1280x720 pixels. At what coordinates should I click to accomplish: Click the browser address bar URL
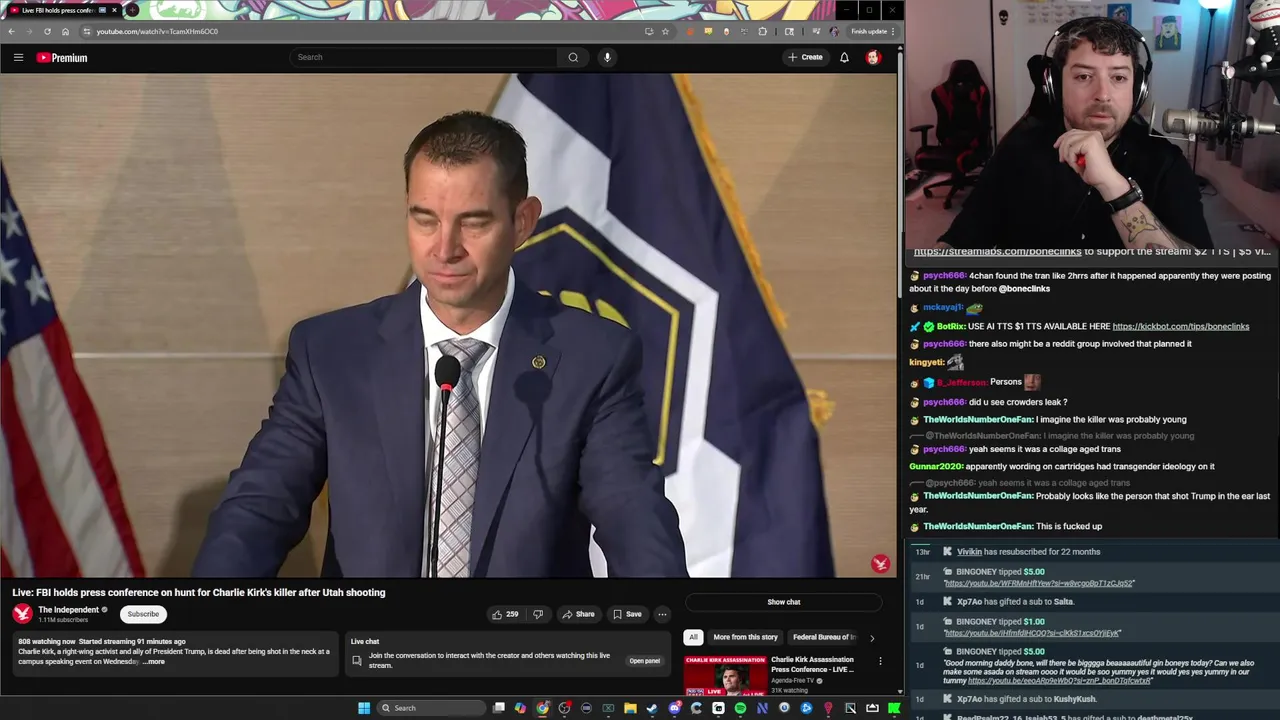(157, 31)
